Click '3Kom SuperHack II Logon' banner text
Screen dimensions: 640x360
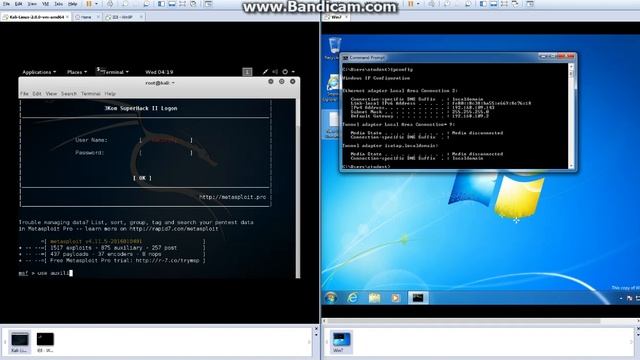tap(141, 108)
